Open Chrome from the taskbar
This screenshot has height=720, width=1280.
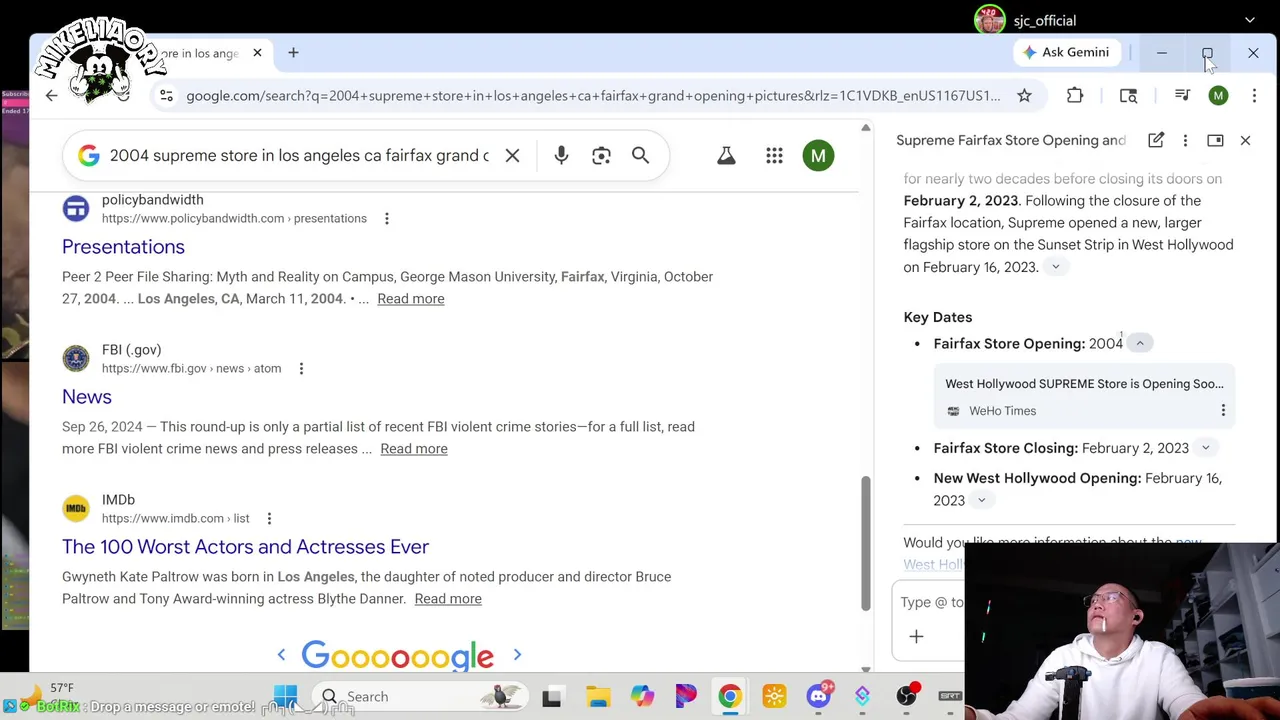pyautogui.click(x=730, y=697)
